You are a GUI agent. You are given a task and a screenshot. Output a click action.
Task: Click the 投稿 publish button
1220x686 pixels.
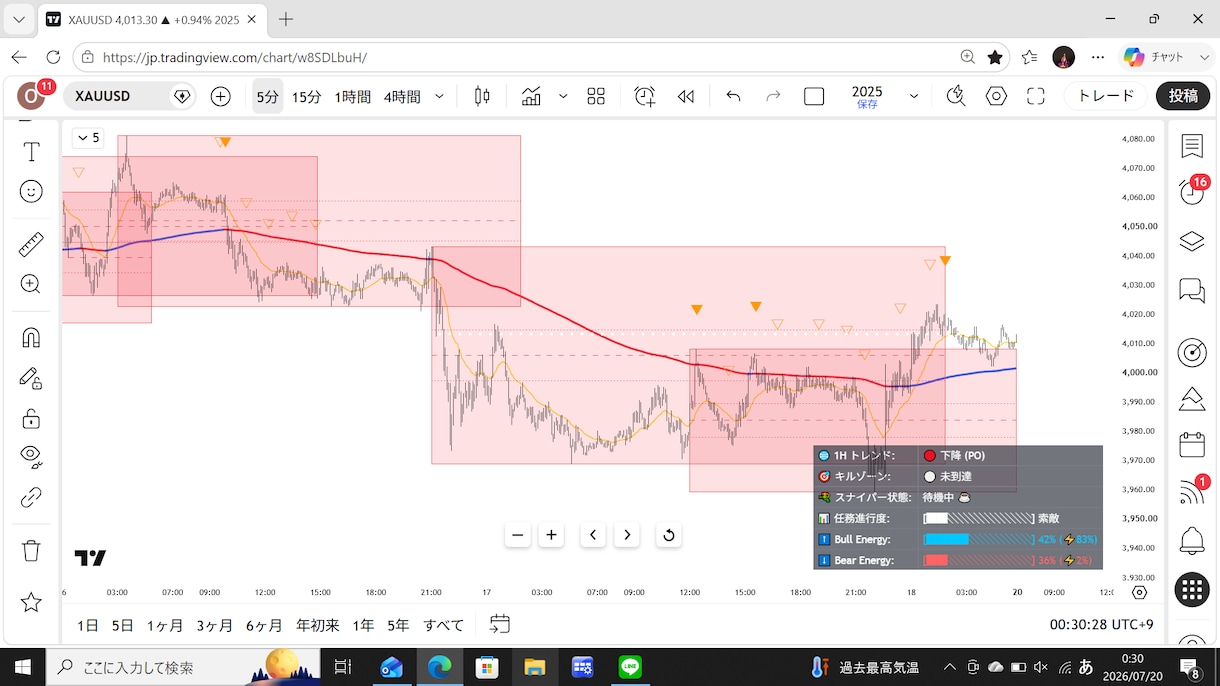click(x=1183, y=96)
